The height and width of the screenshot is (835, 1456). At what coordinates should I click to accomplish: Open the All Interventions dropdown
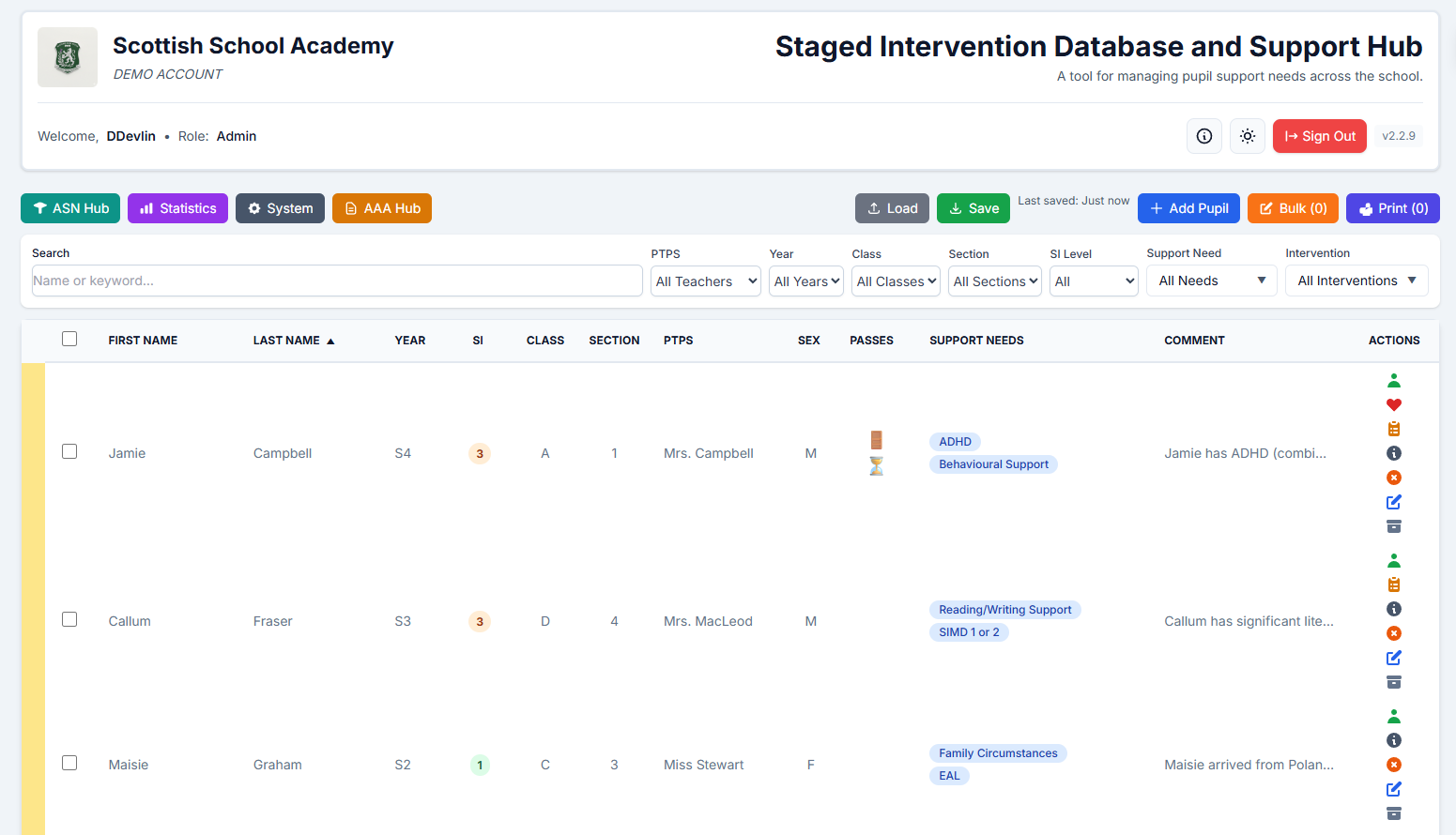coord(1356,281)
